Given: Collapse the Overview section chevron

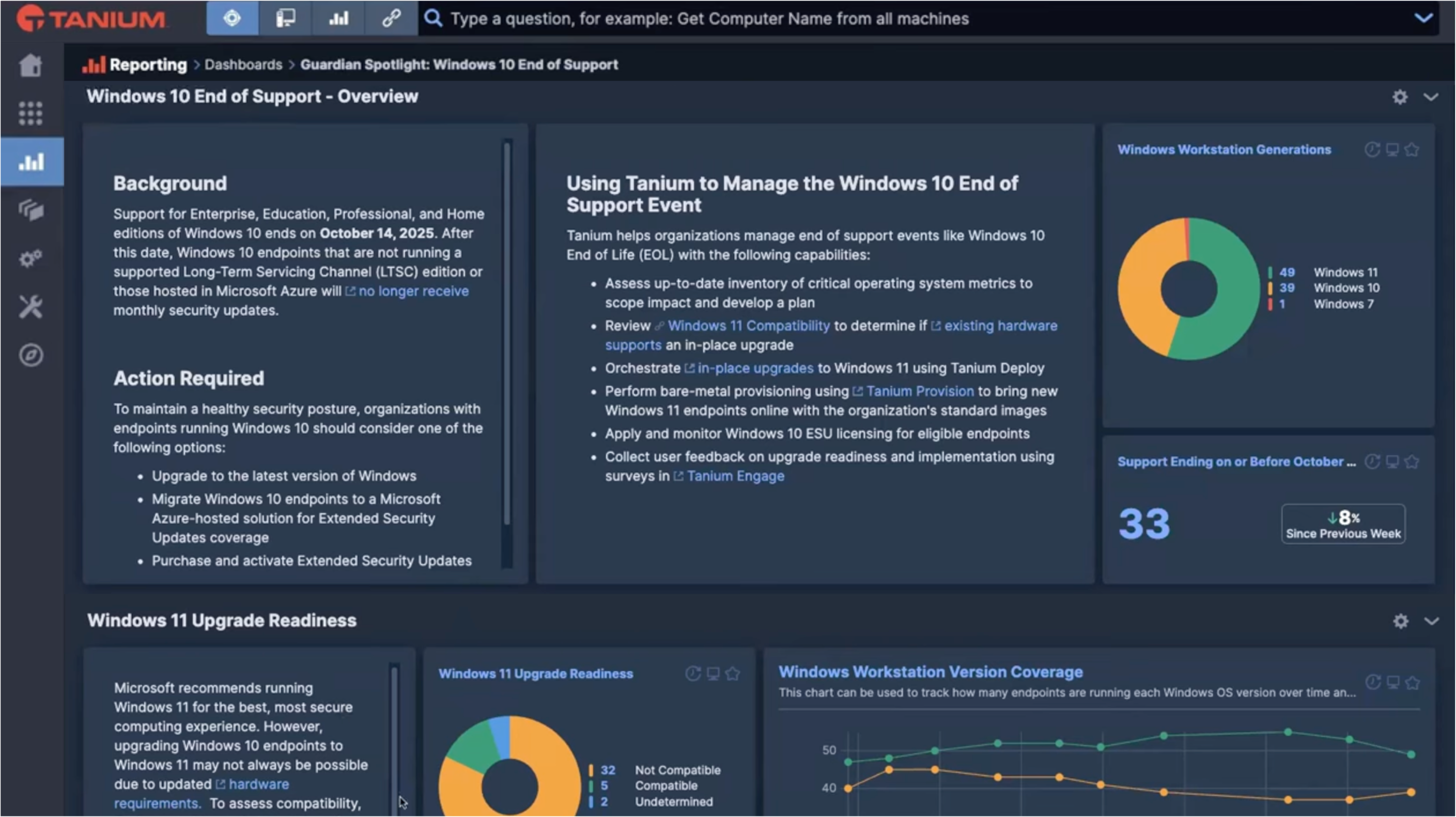Looking at the screenshot, I should click(x=1431, y=97).
